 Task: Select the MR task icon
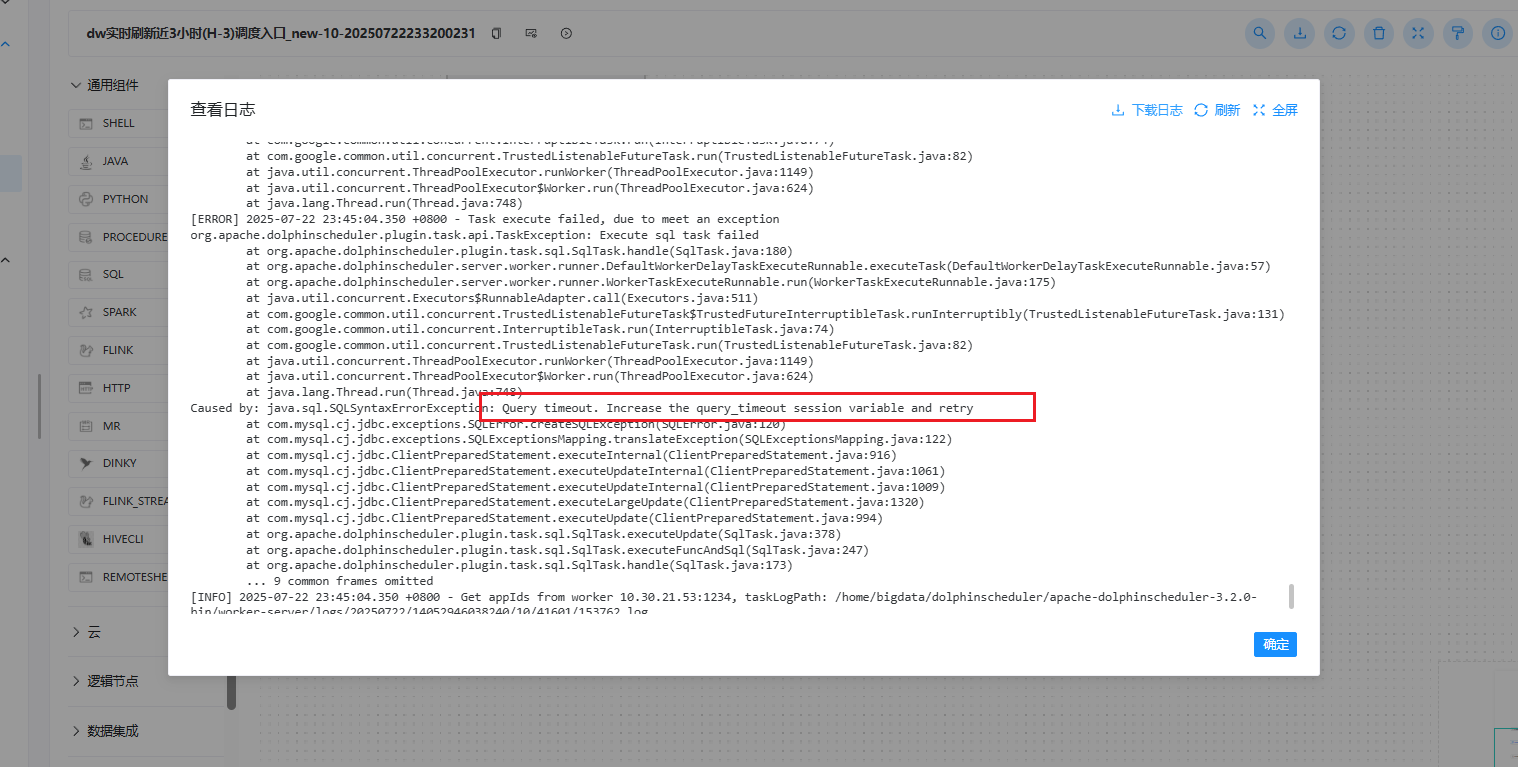[x=86, y=426]
